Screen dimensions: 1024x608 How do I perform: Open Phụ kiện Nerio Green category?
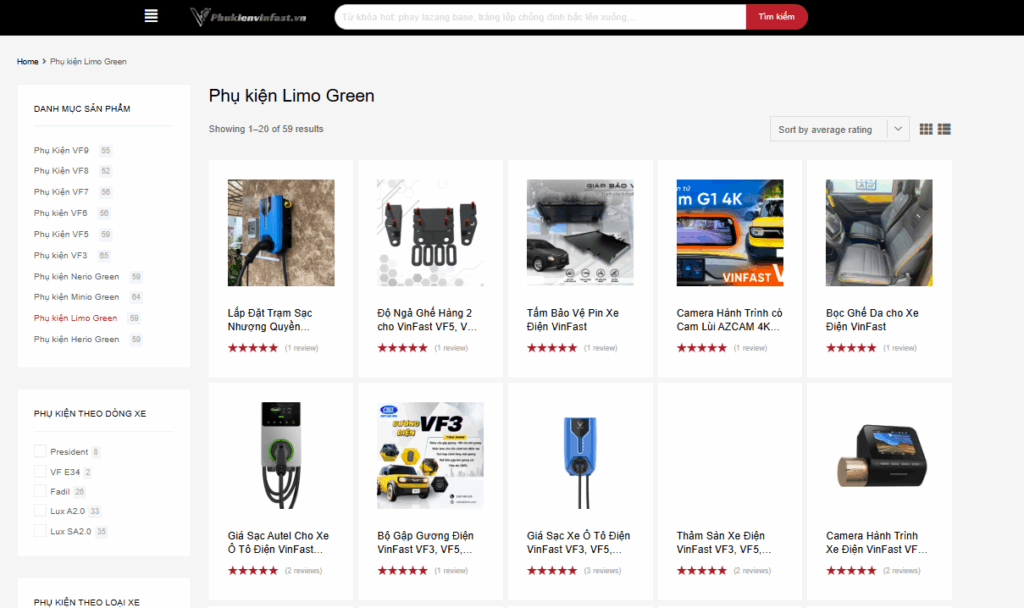coord(76,276)
